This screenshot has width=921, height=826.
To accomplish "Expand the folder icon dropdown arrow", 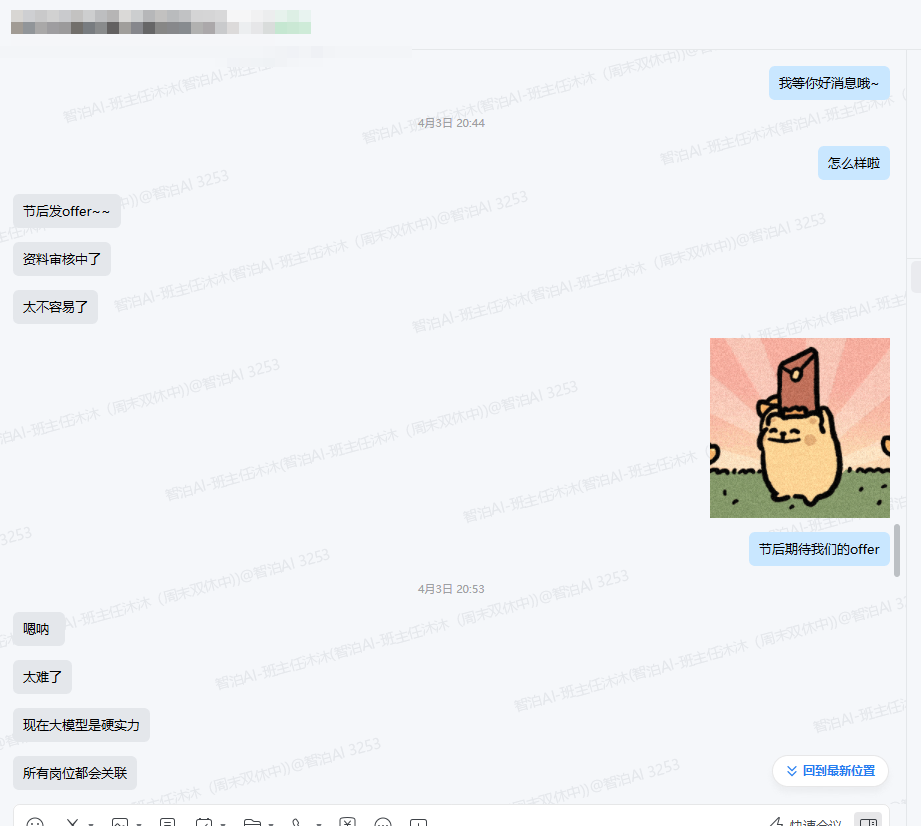I will point(271,824).
